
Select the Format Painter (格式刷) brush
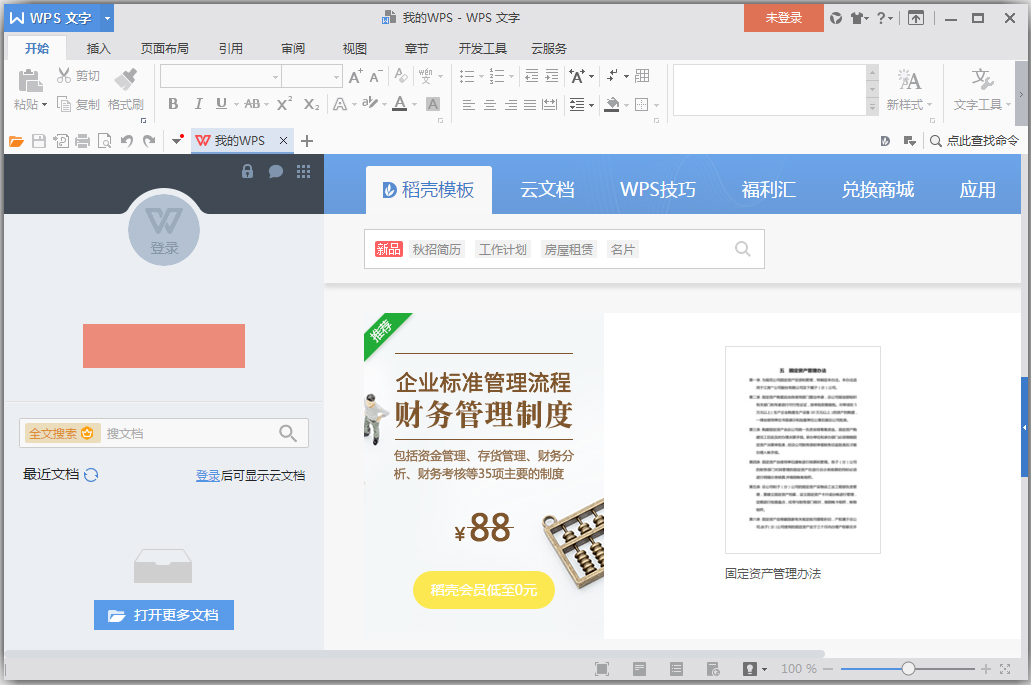pyautogui.click(x=126, y=79)
